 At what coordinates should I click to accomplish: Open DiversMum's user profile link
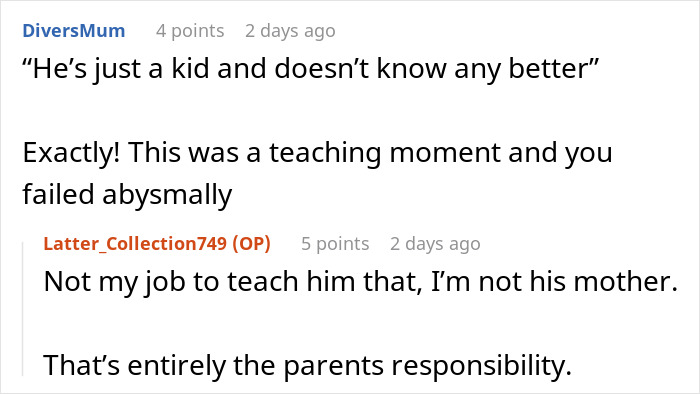click(74, 31)
